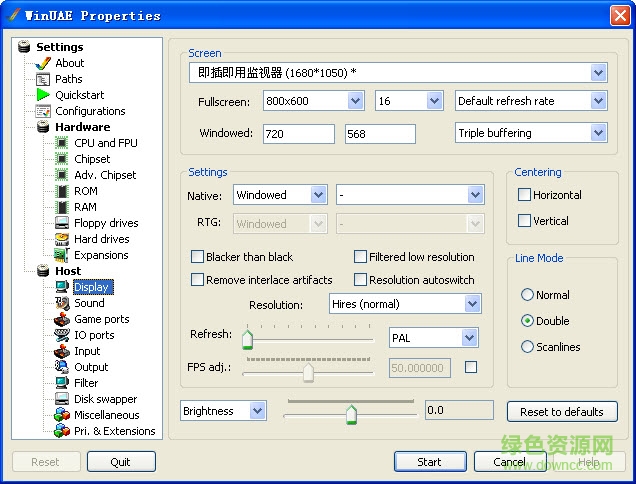Viewport: 636px width, 484px height.
Task: Select Double line mode radio
Action: click(x=527, y=321)
